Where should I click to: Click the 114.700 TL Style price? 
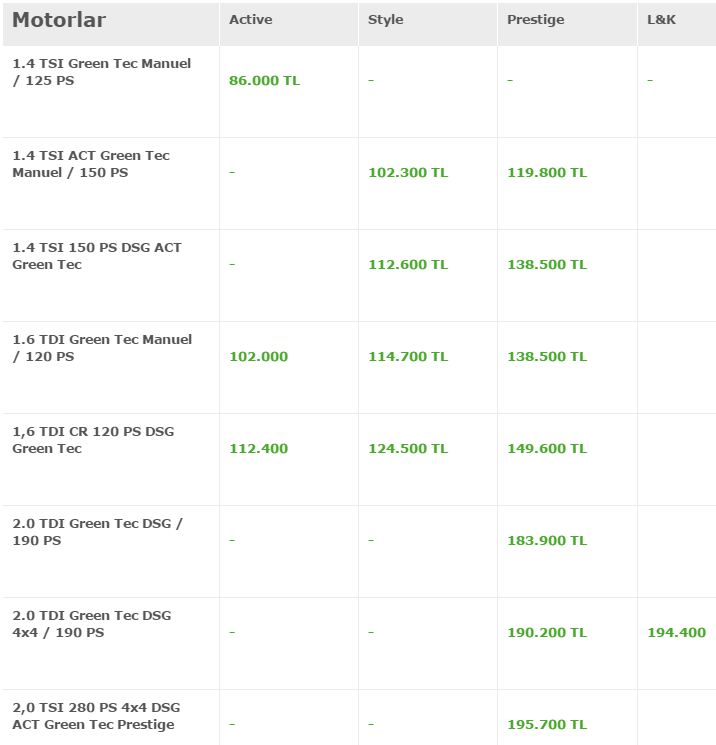point(408,357)
